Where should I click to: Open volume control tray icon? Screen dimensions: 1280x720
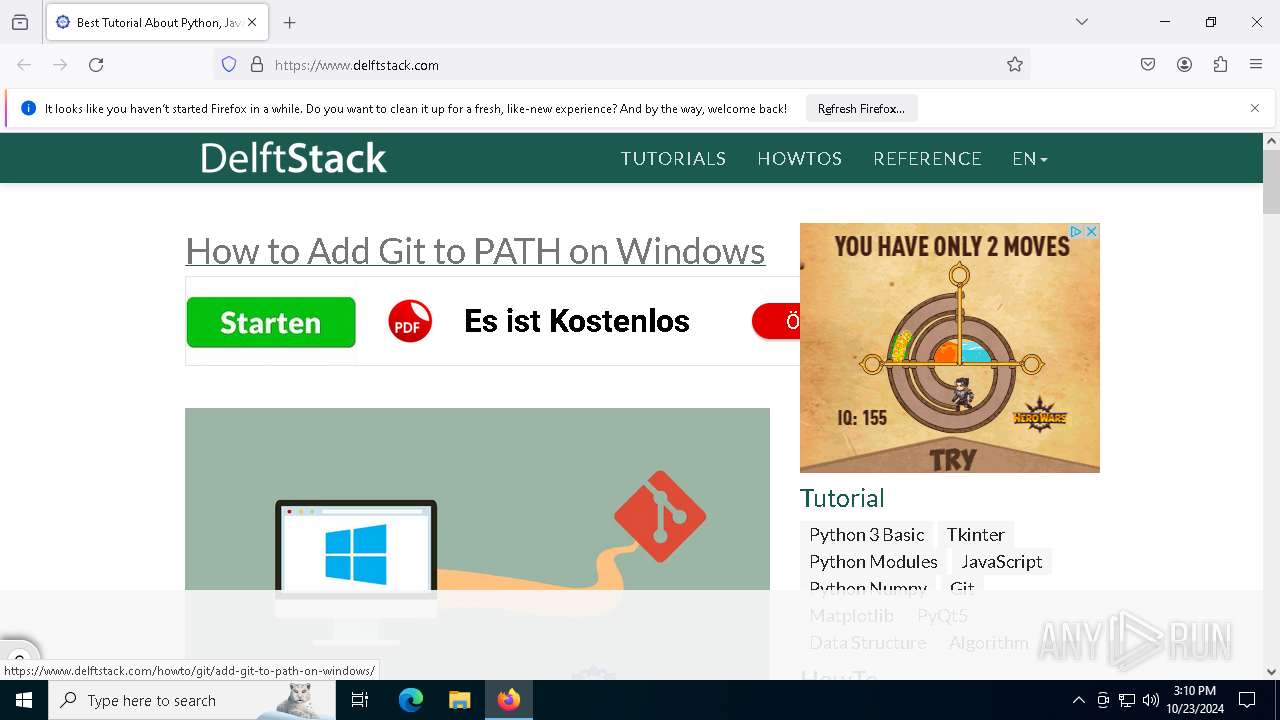(x=1151, y=700)
